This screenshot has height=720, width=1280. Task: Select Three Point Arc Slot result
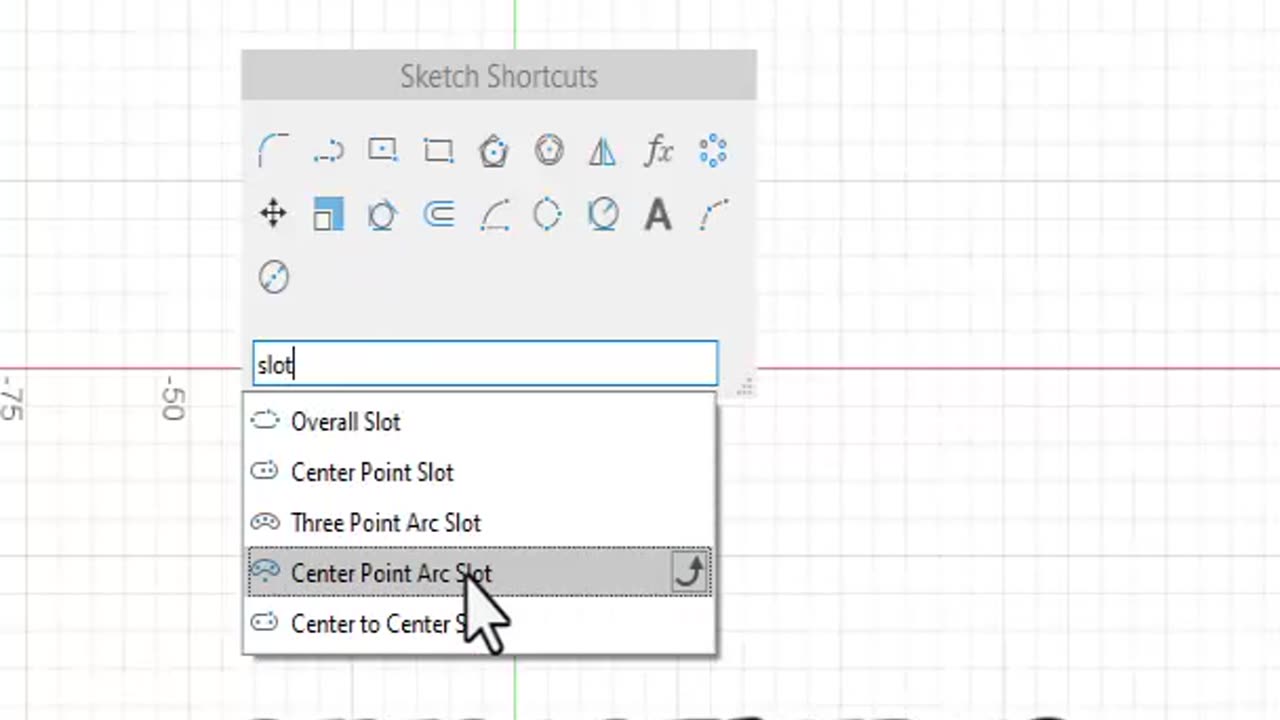pos(481,522)
